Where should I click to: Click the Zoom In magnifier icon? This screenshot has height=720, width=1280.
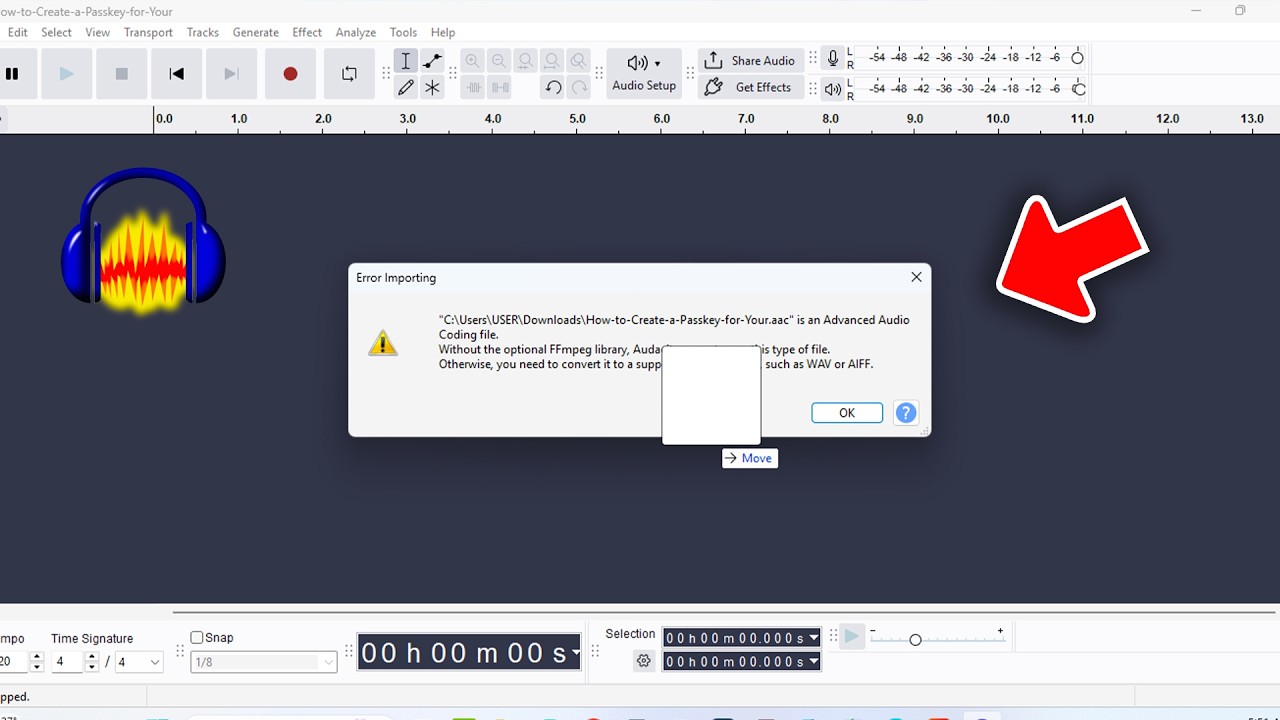(473, 61)
